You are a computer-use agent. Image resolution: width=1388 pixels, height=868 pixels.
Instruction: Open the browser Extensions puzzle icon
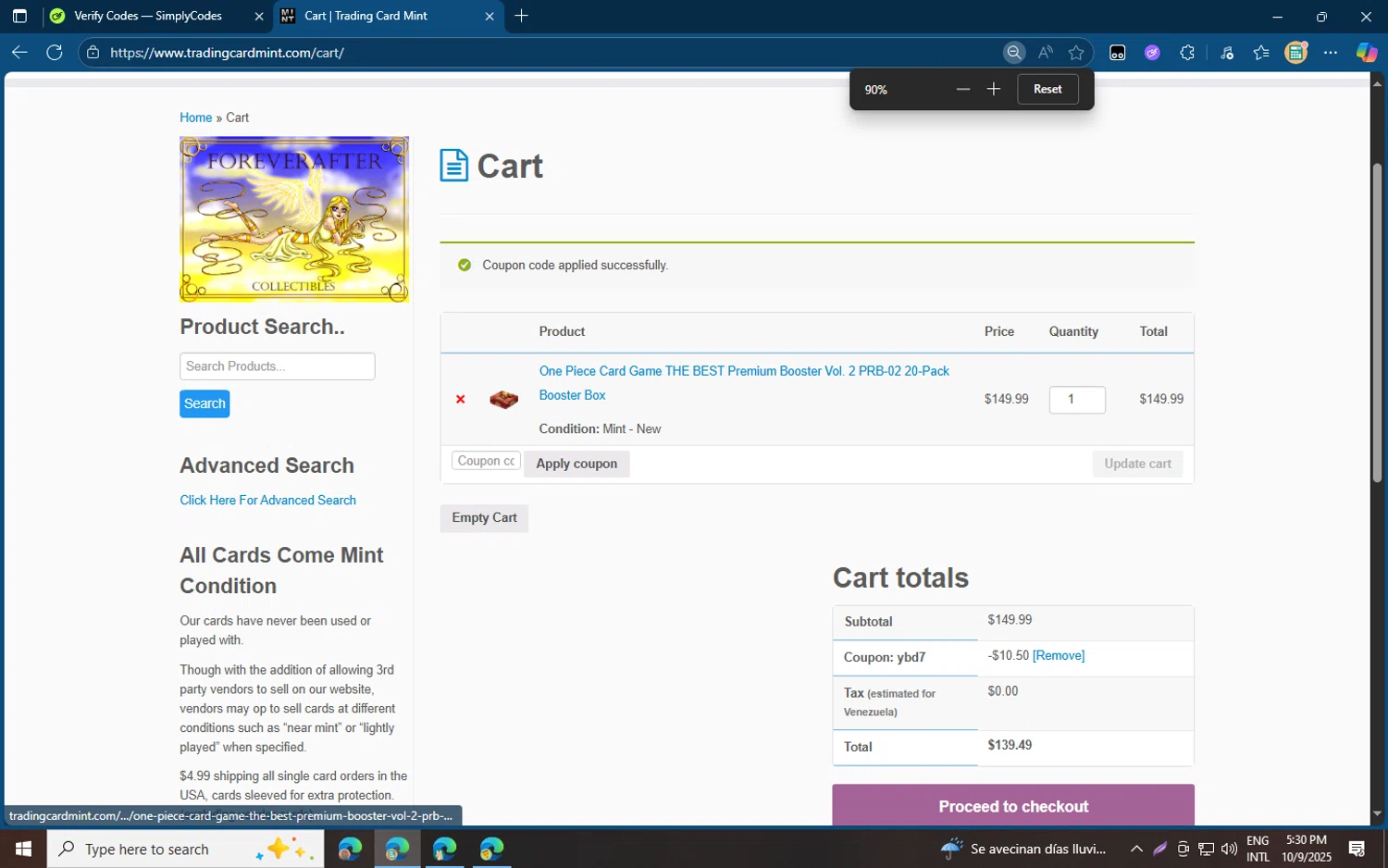[x=1187, y=53]
